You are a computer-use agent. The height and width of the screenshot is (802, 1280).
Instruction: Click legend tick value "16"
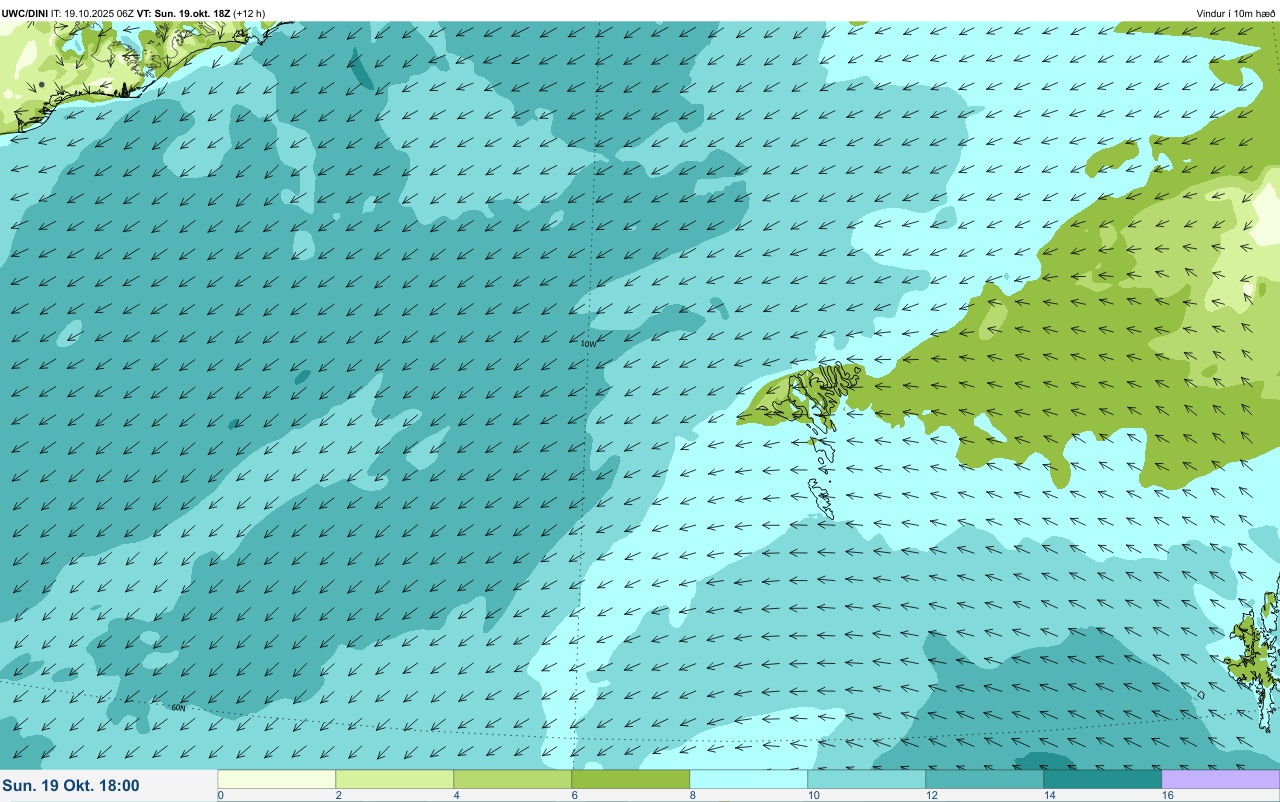pos(1167,795)
